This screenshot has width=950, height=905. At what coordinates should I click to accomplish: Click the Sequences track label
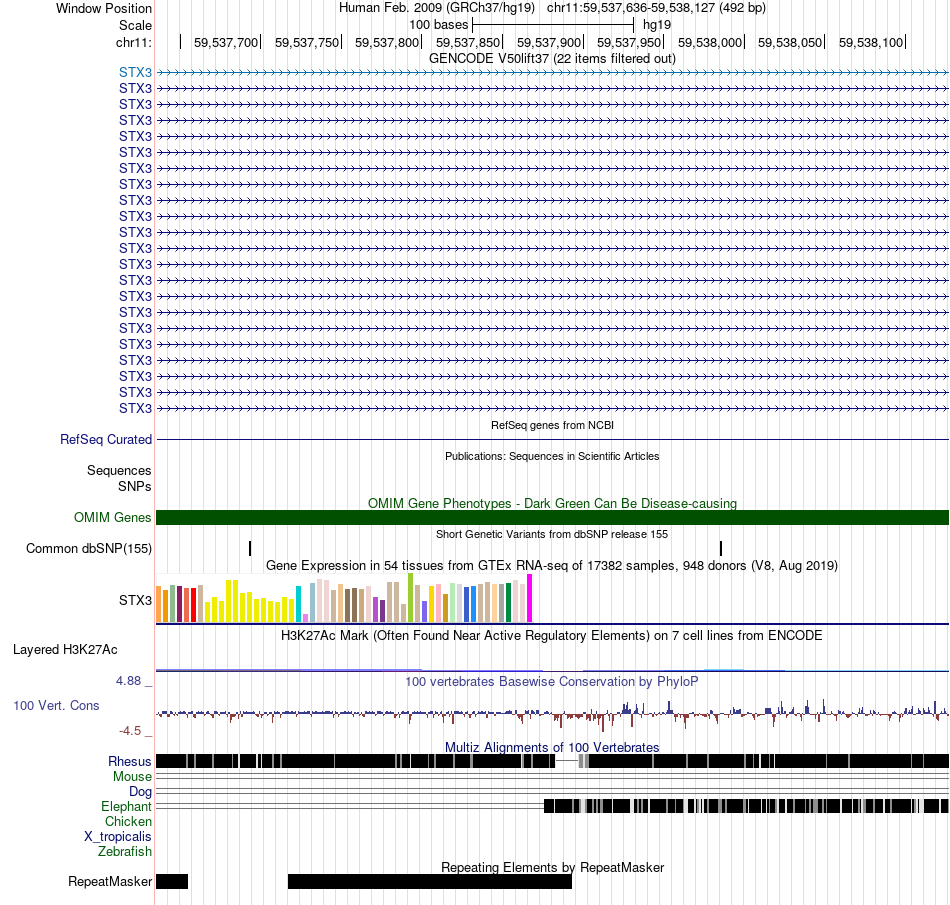pos(119,471)
